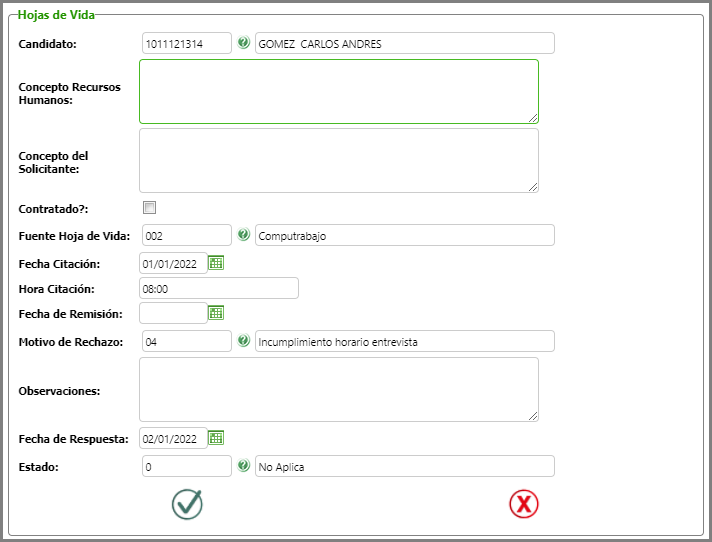The width and height of the screenshot is (712, 542).
Task: Open the Fecha de Respuesta calendar picker
Action: coord(215,438)
